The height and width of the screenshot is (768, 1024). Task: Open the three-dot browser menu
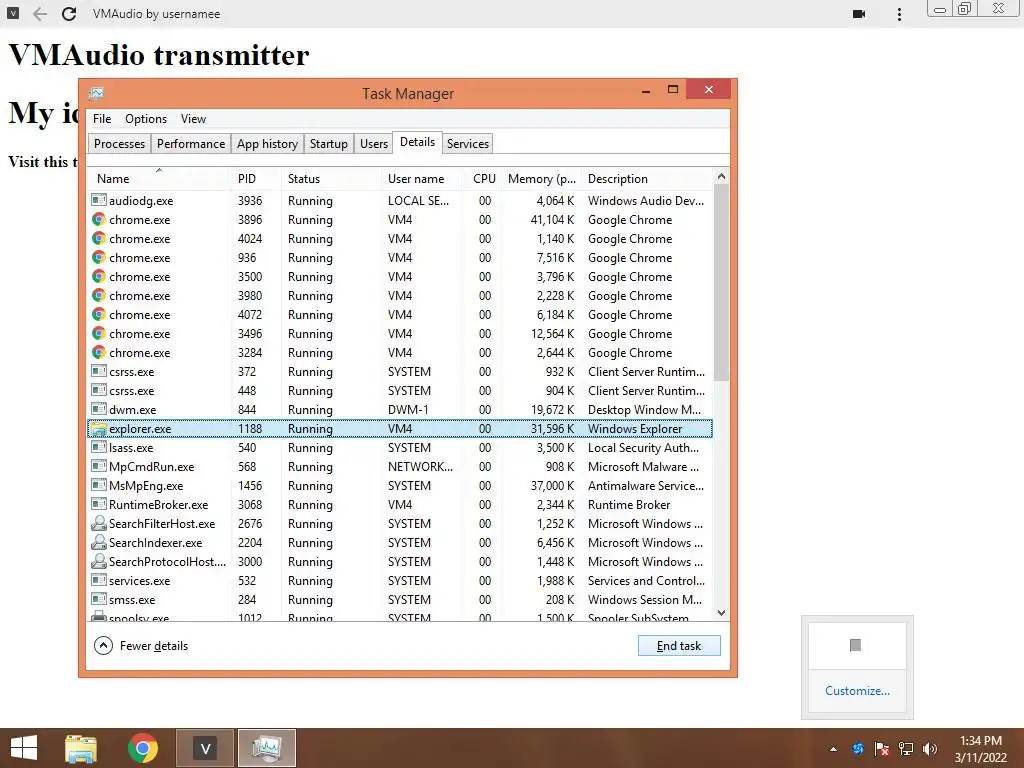tap(899, 14)
